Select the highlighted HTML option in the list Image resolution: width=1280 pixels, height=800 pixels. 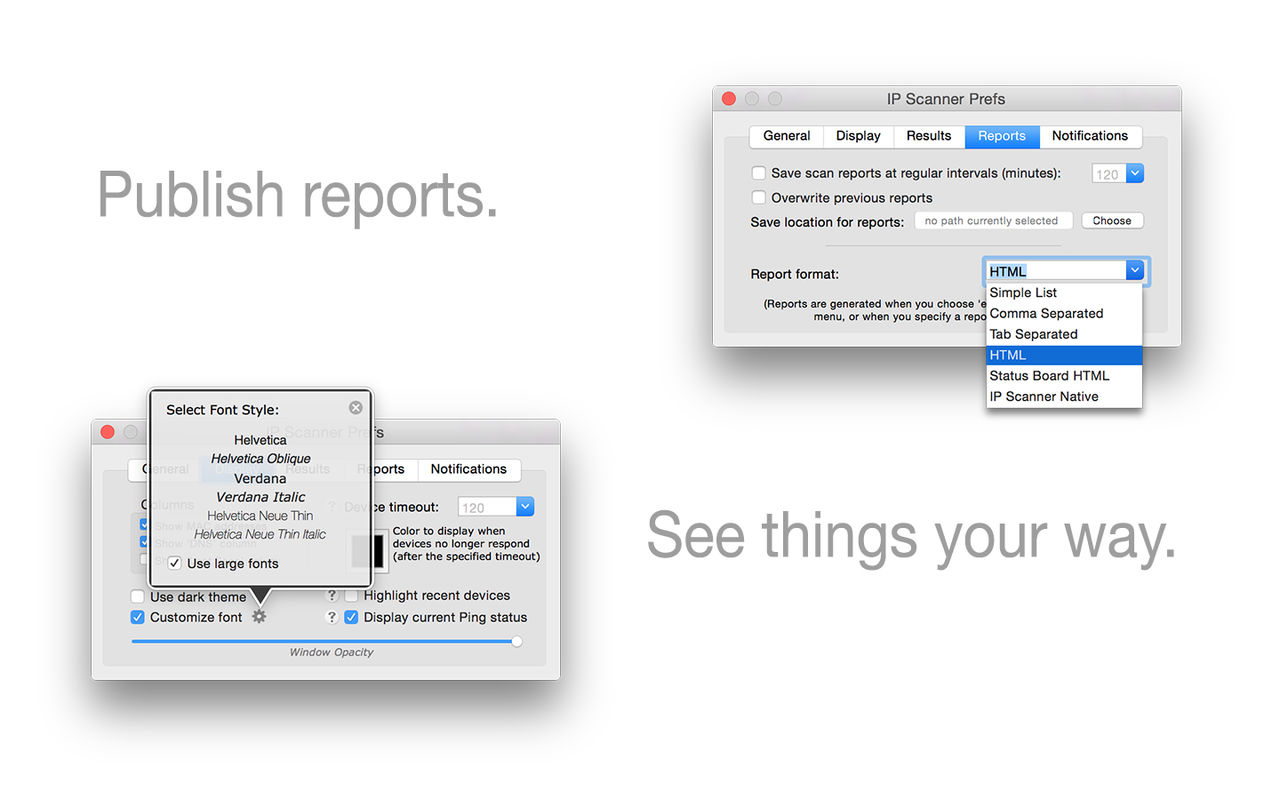click(1064, 355)
